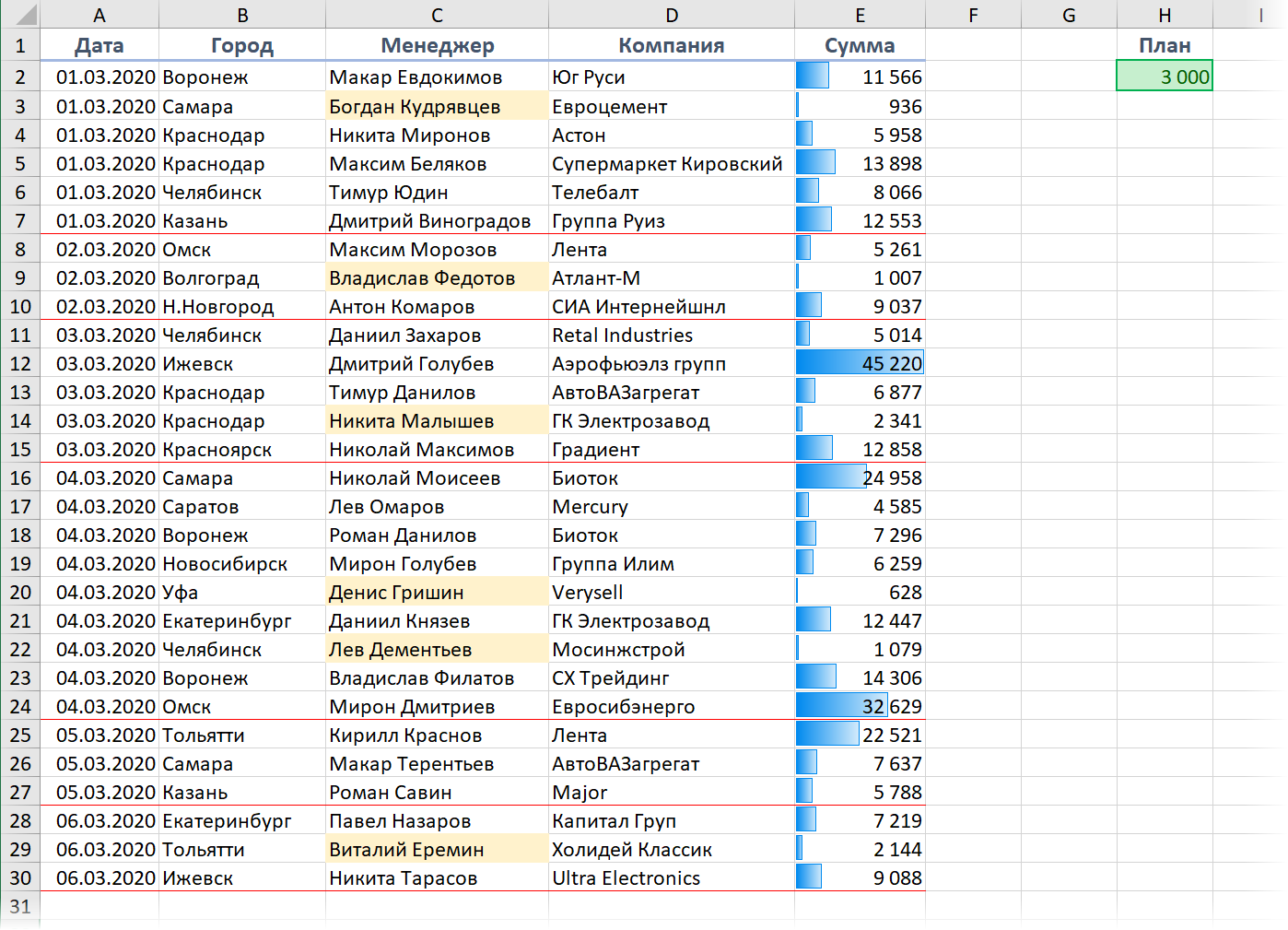
Task: Select city cell Волгоград
Action: (x=242, y=277)
